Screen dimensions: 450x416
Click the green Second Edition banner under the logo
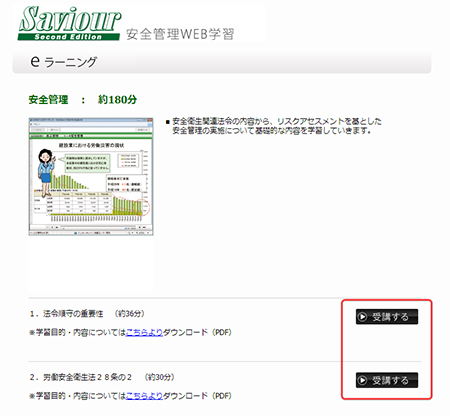point(68,37)
